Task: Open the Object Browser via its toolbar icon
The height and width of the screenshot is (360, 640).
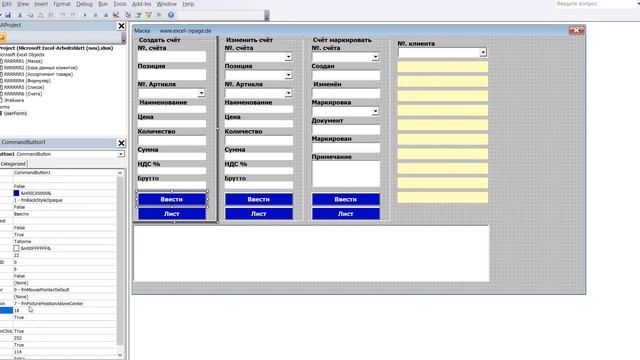Action: (149, 15)
